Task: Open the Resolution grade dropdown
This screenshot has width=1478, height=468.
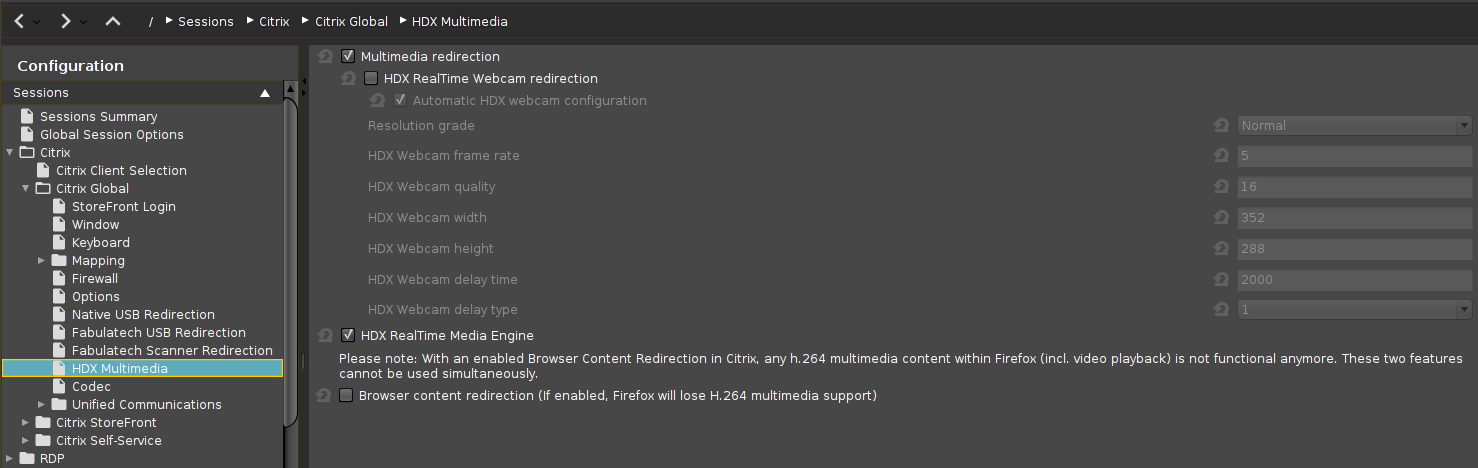Action: pos(1354,126)
